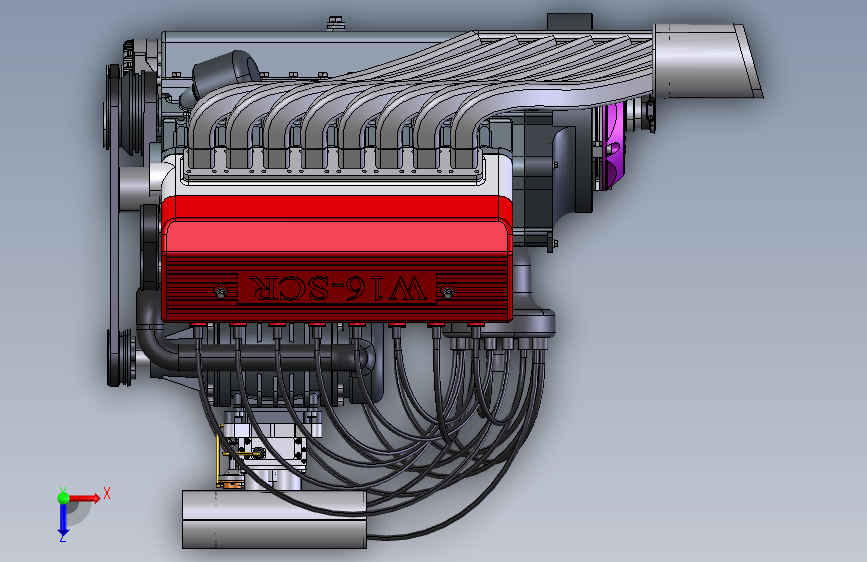Viewport: 867px width, 562px height.
Task: Select the purple component behind the intake duct
Action: (613, 147)
